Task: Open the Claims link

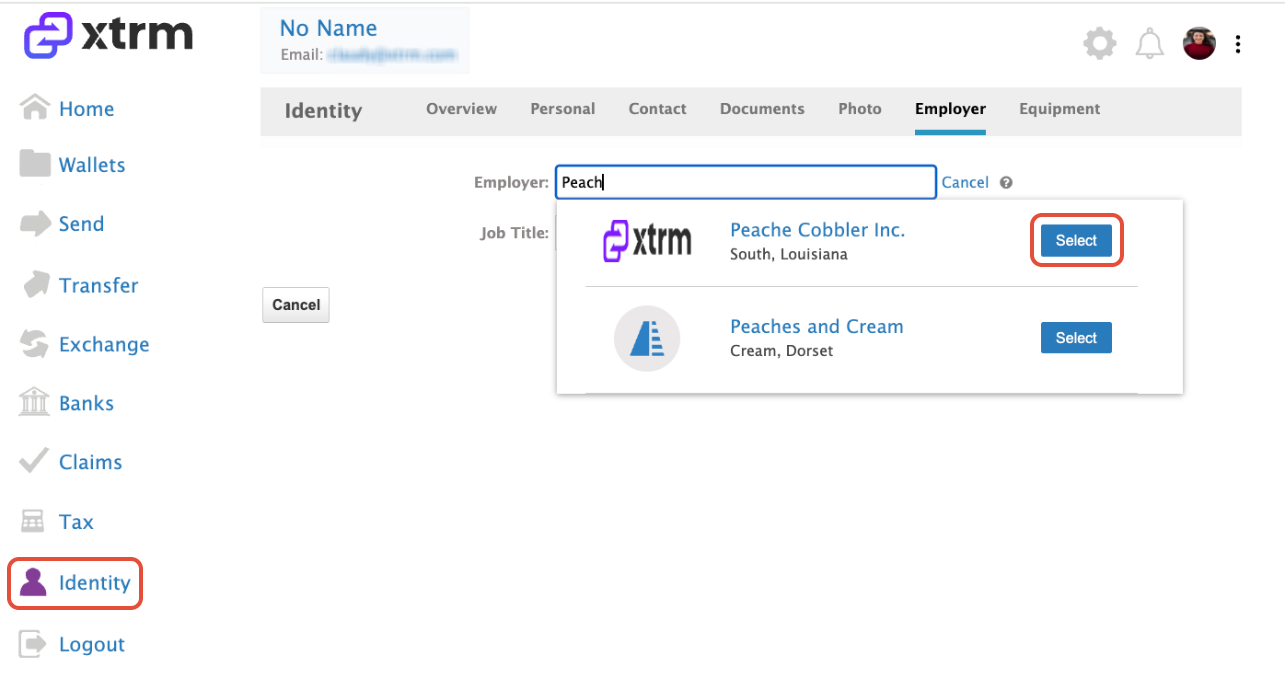Action: coord(90,462)
